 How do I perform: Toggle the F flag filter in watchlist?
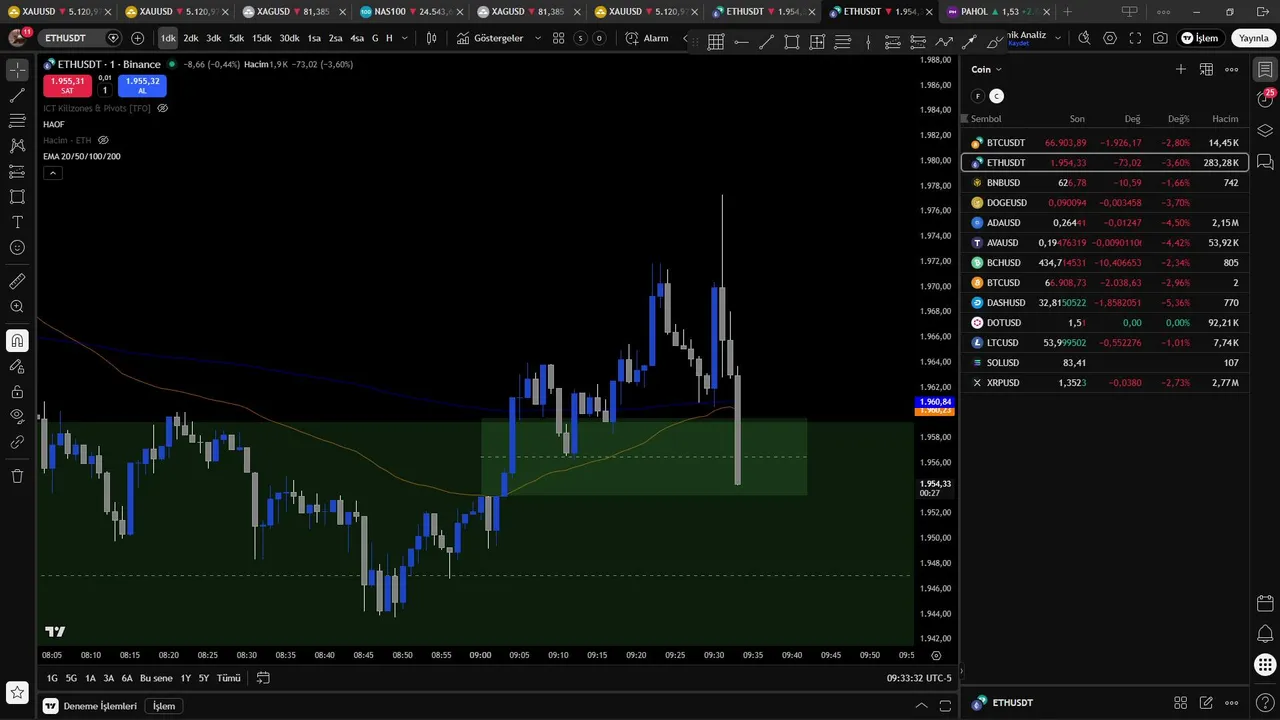click(x=978, y=96)
